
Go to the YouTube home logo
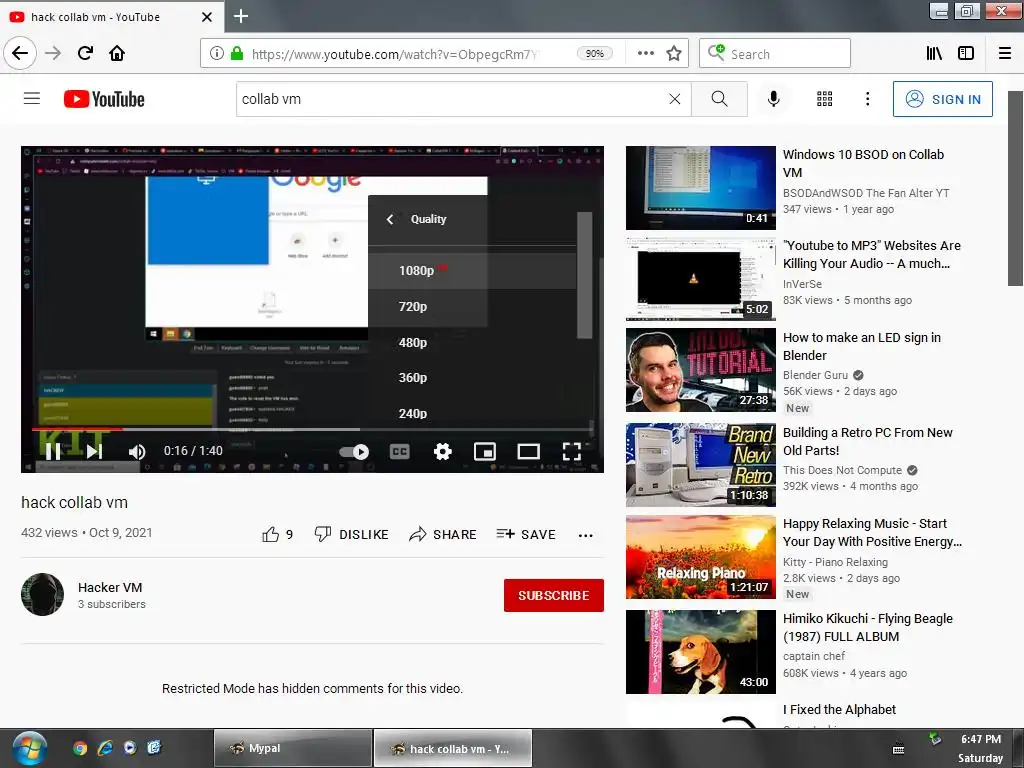(104, 99)
